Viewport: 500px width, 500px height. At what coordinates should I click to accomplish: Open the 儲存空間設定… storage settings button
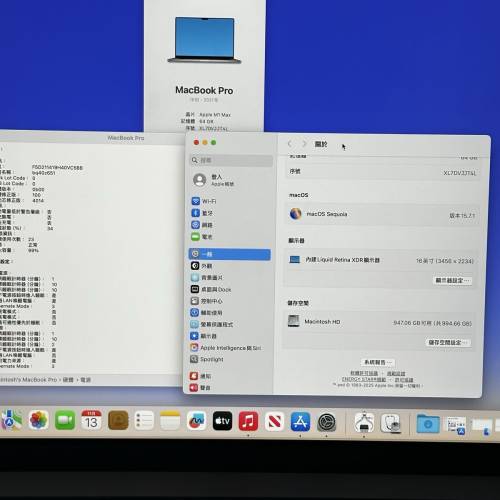[448, 342]
